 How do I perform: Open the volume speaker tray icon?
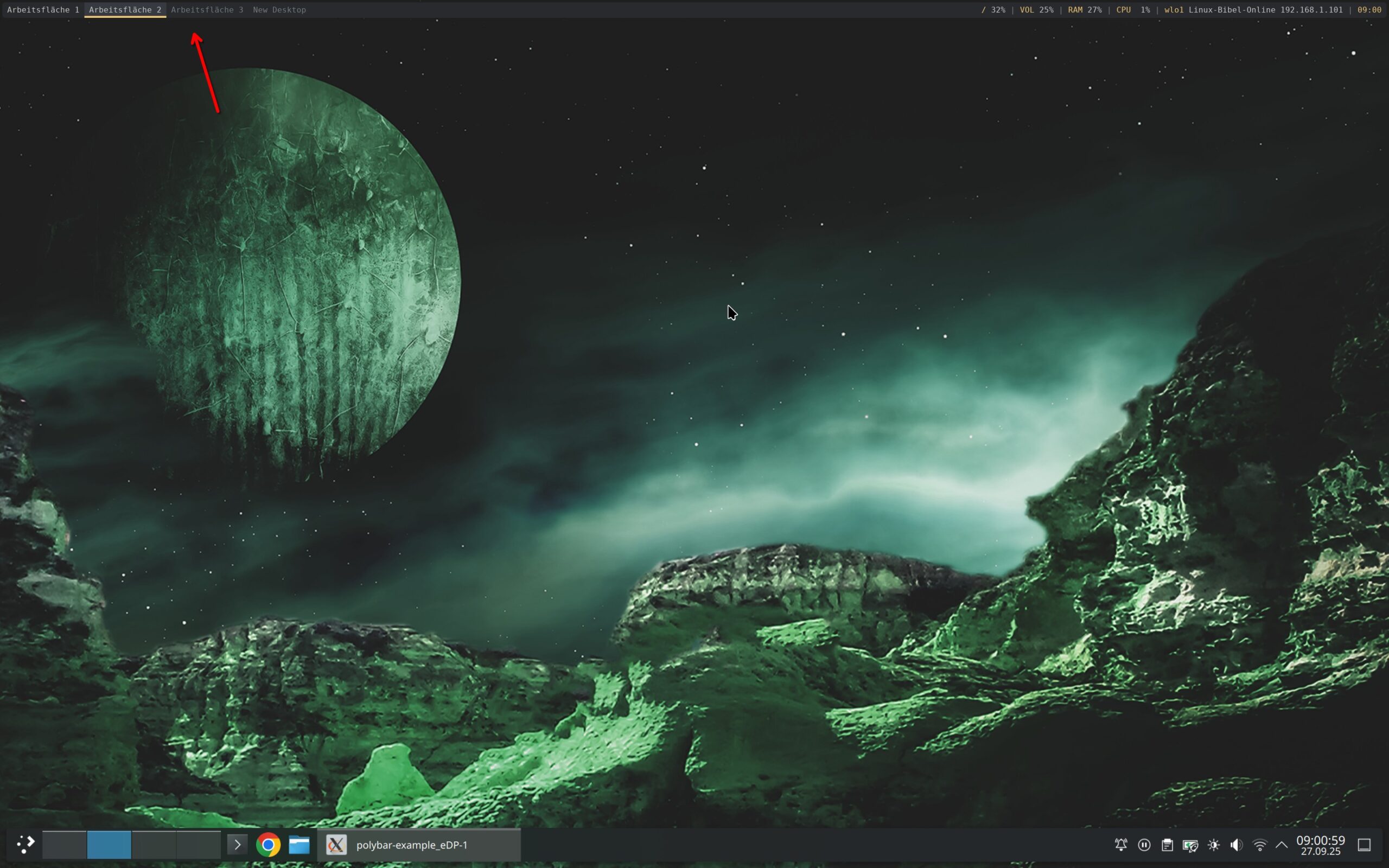click(1237, 845)
